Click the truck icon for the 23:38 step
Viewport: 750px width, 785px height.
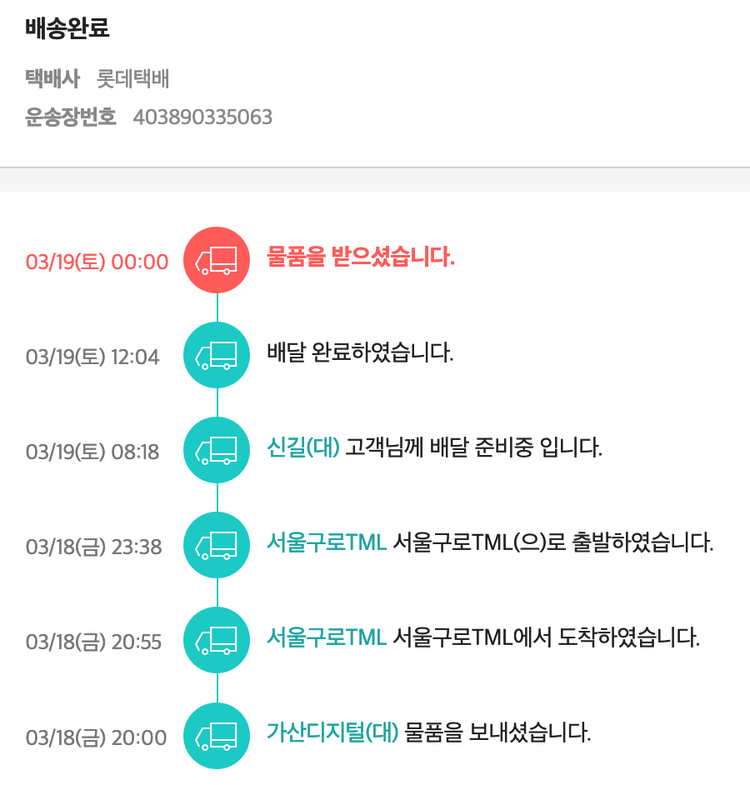(217, 545)
